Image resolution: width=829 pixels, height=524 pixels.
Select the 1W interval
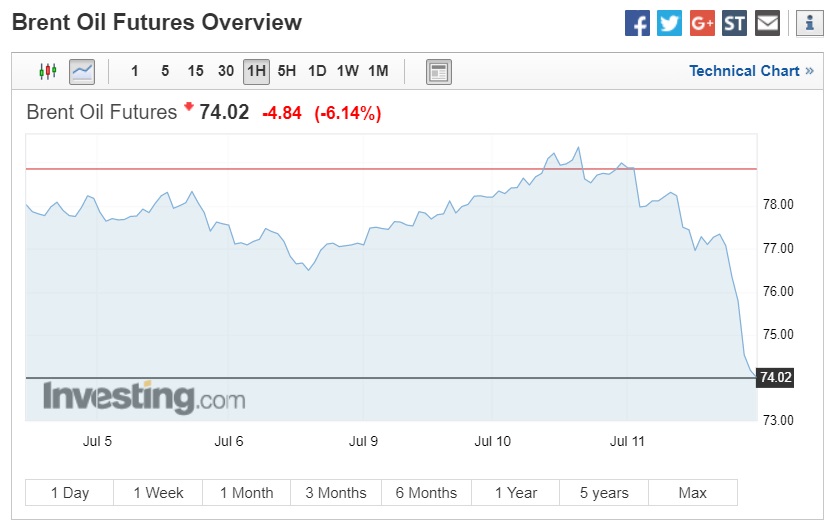tap(347, 71)
